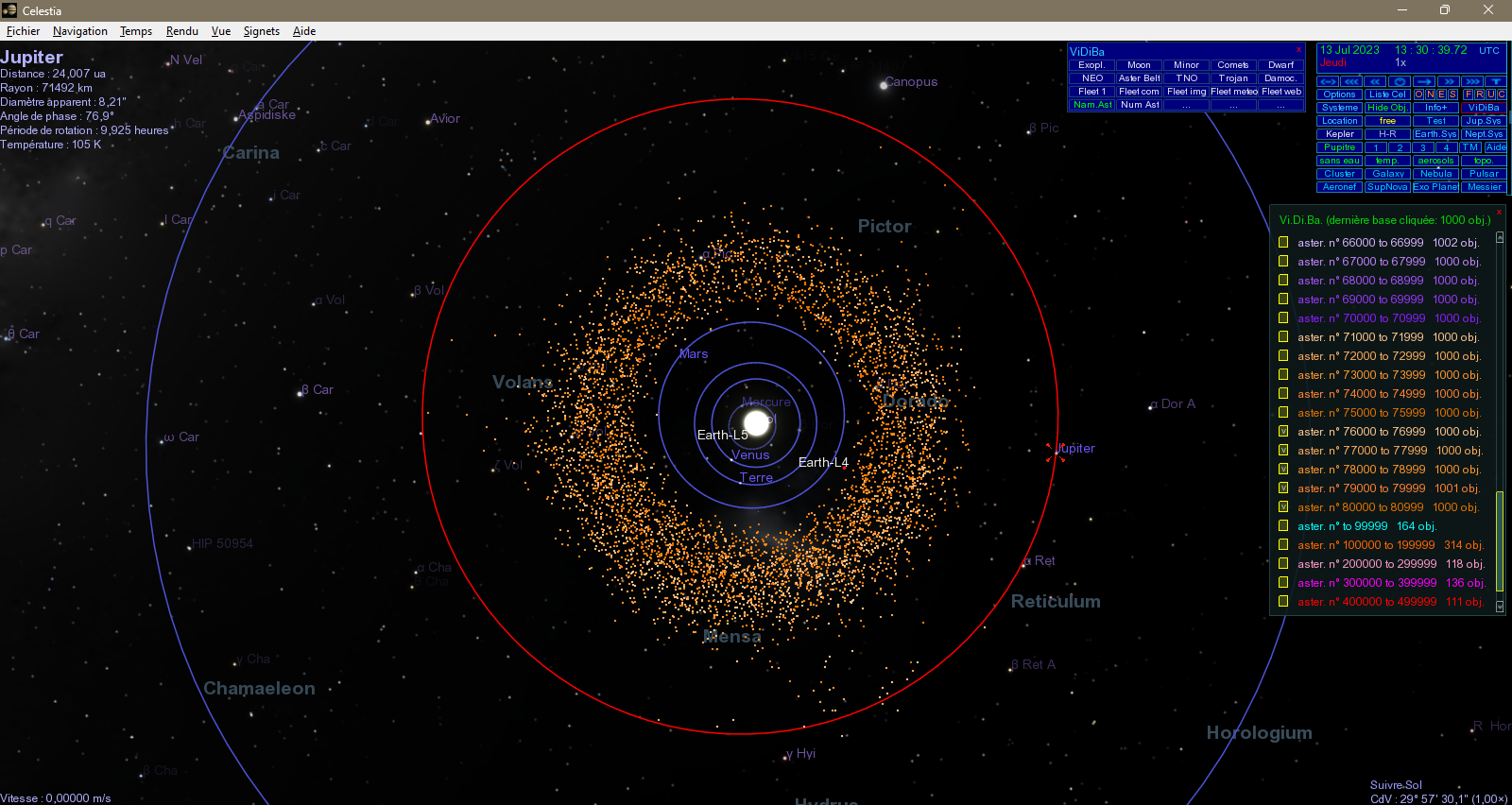Uncheck the aster. 76000 to 76999 box

(x=1283, y=431)
